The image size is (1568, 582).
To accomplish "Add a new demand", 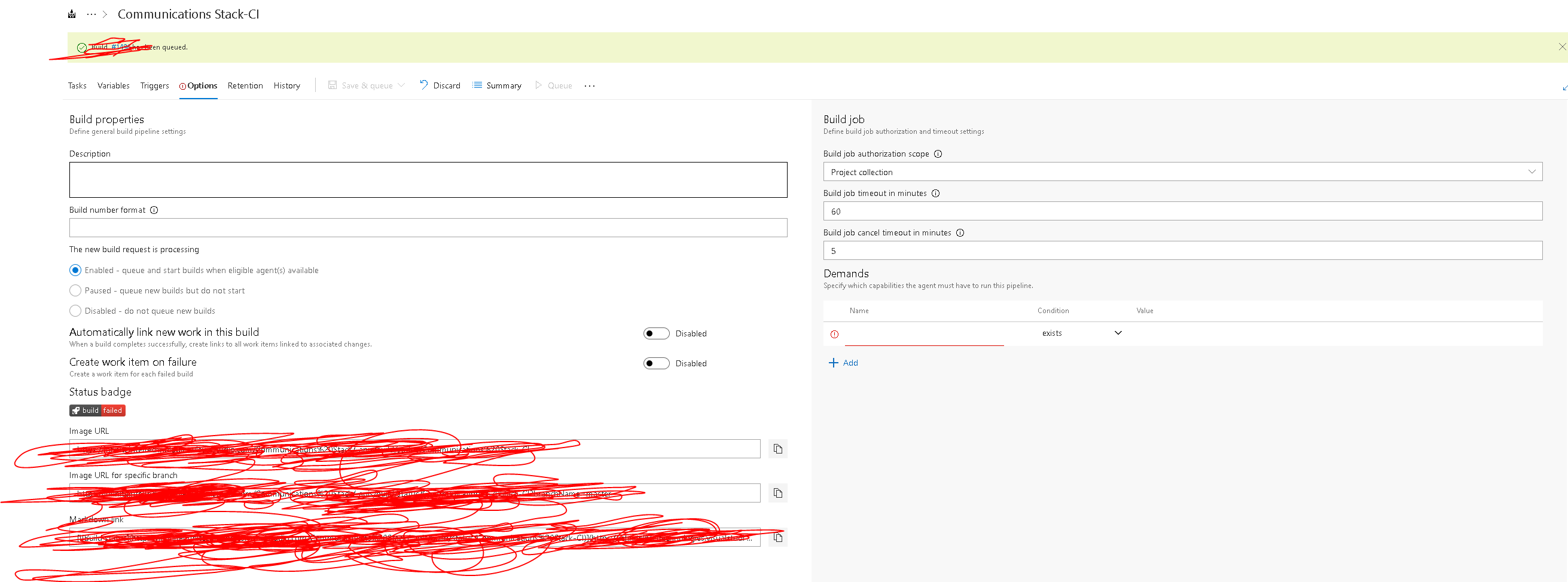I will pyautogui.click(x=844, y=363).
